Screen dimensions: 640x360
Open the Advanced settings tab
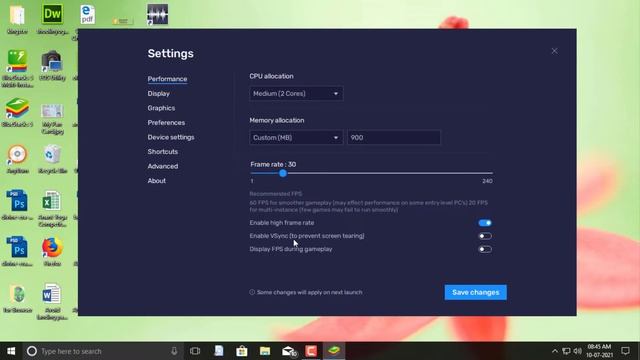coord(163,166)
